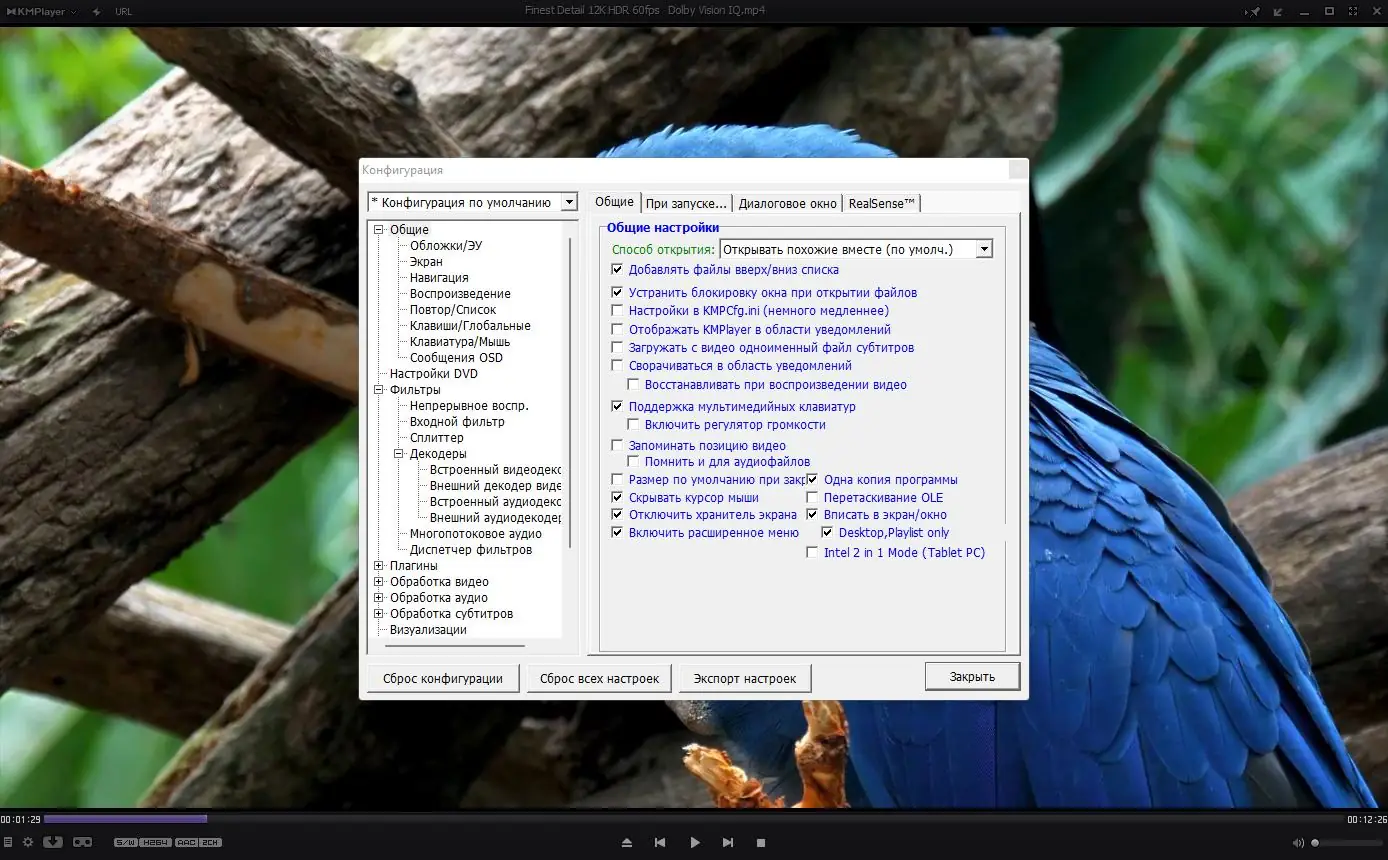The width and height of the screenshot is (1388, 860).
Task: Click the H264 codec indicator
Action: (x=155, y=842)
